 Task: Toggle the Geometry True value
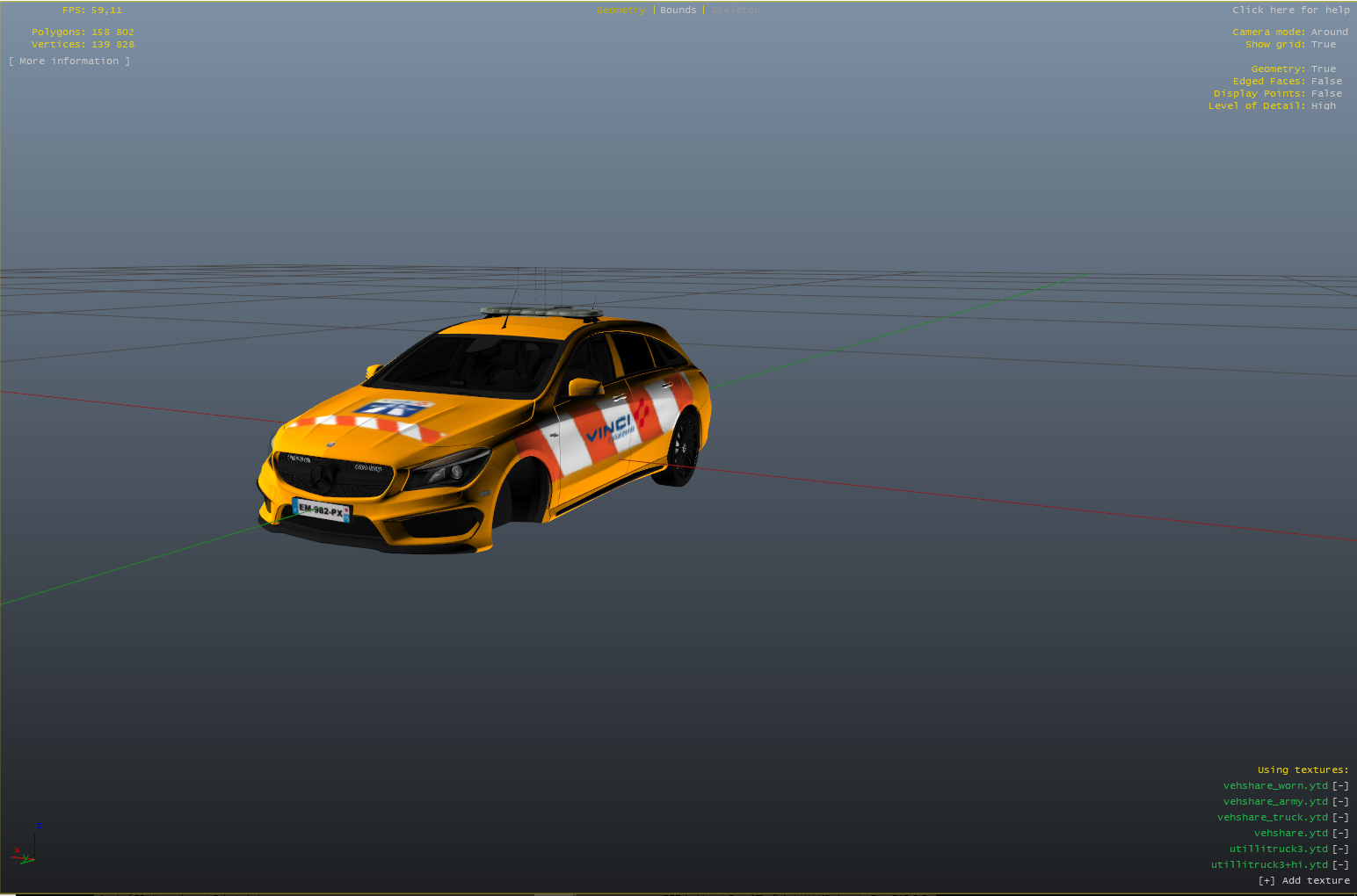coord(1323,69)
